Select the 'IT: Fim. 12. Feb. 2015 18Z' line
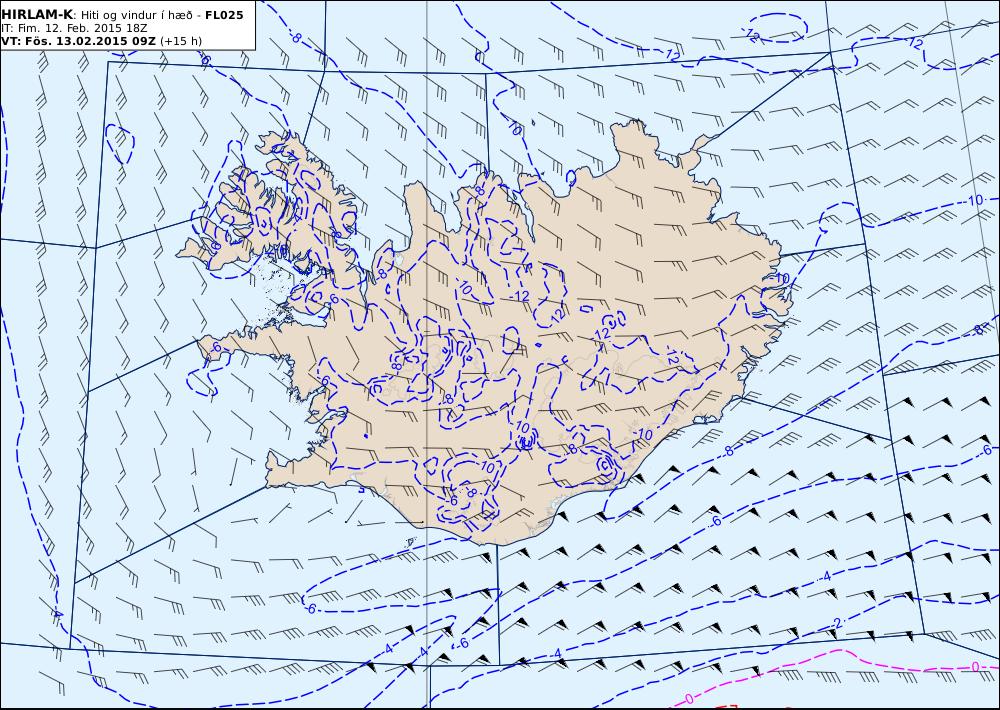 click(x=74, y=29)
